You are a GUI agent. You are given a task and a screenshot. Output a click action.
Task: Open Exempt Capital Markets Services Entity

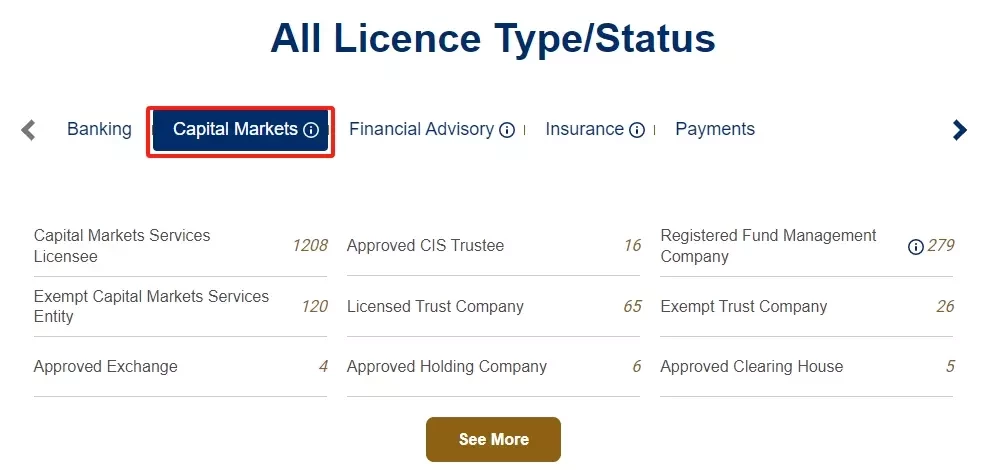point(181,306)
